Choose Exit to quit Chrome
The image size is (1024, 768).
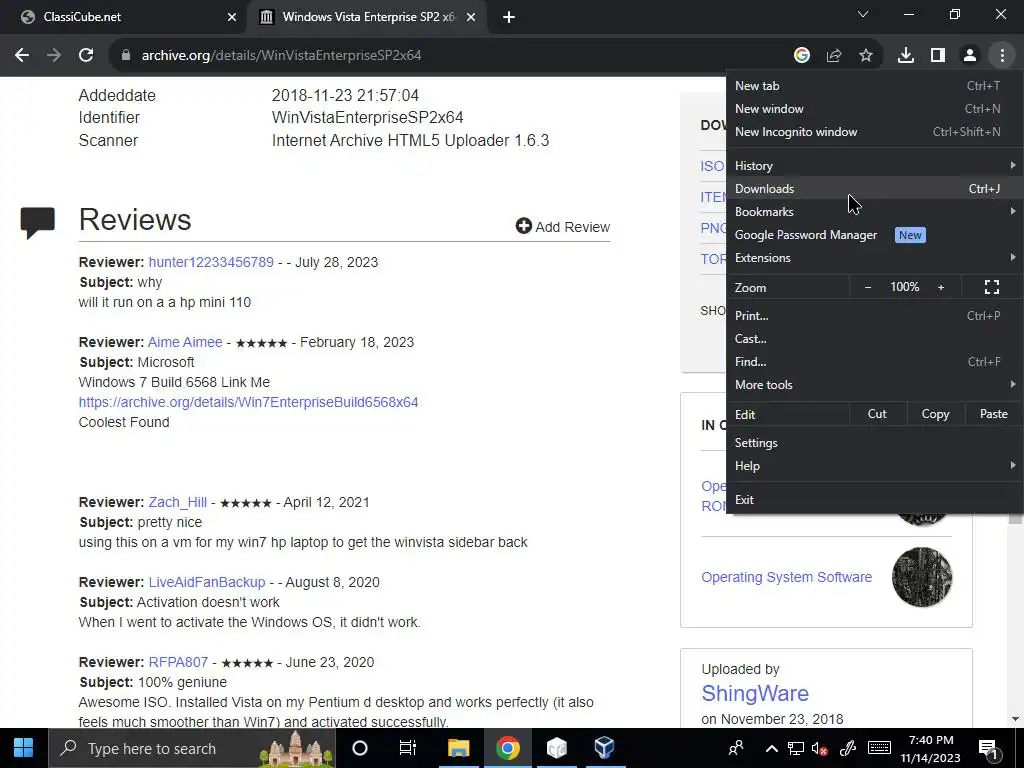[x=874, y=500]
